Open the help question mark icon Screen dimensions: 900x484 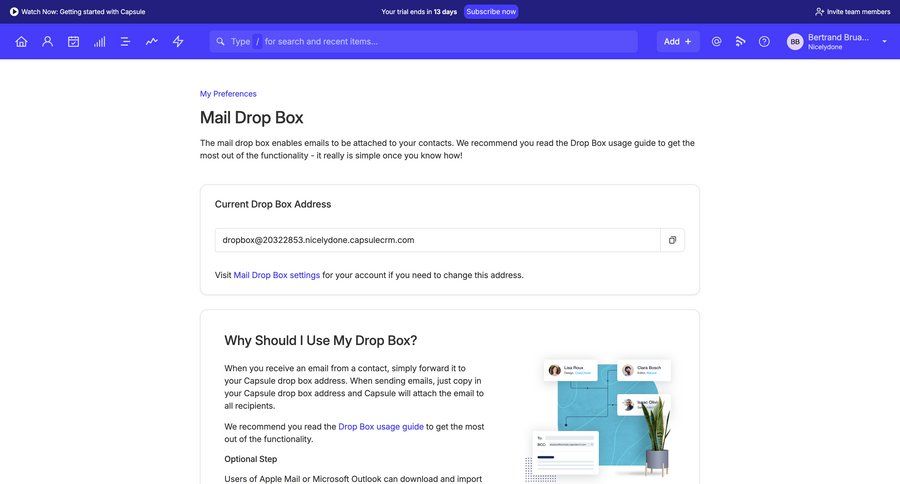(764, 41)
